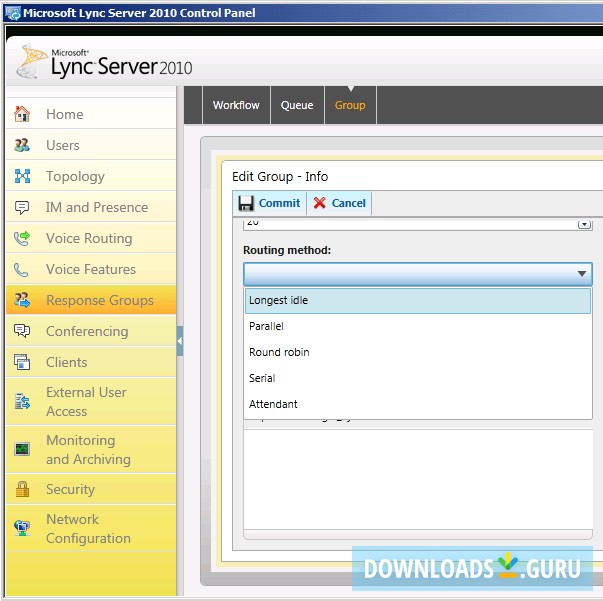The height and width of the screenshot is (601, 603).
Task: Click the Security padlock icon
Action: click(22, 489)
